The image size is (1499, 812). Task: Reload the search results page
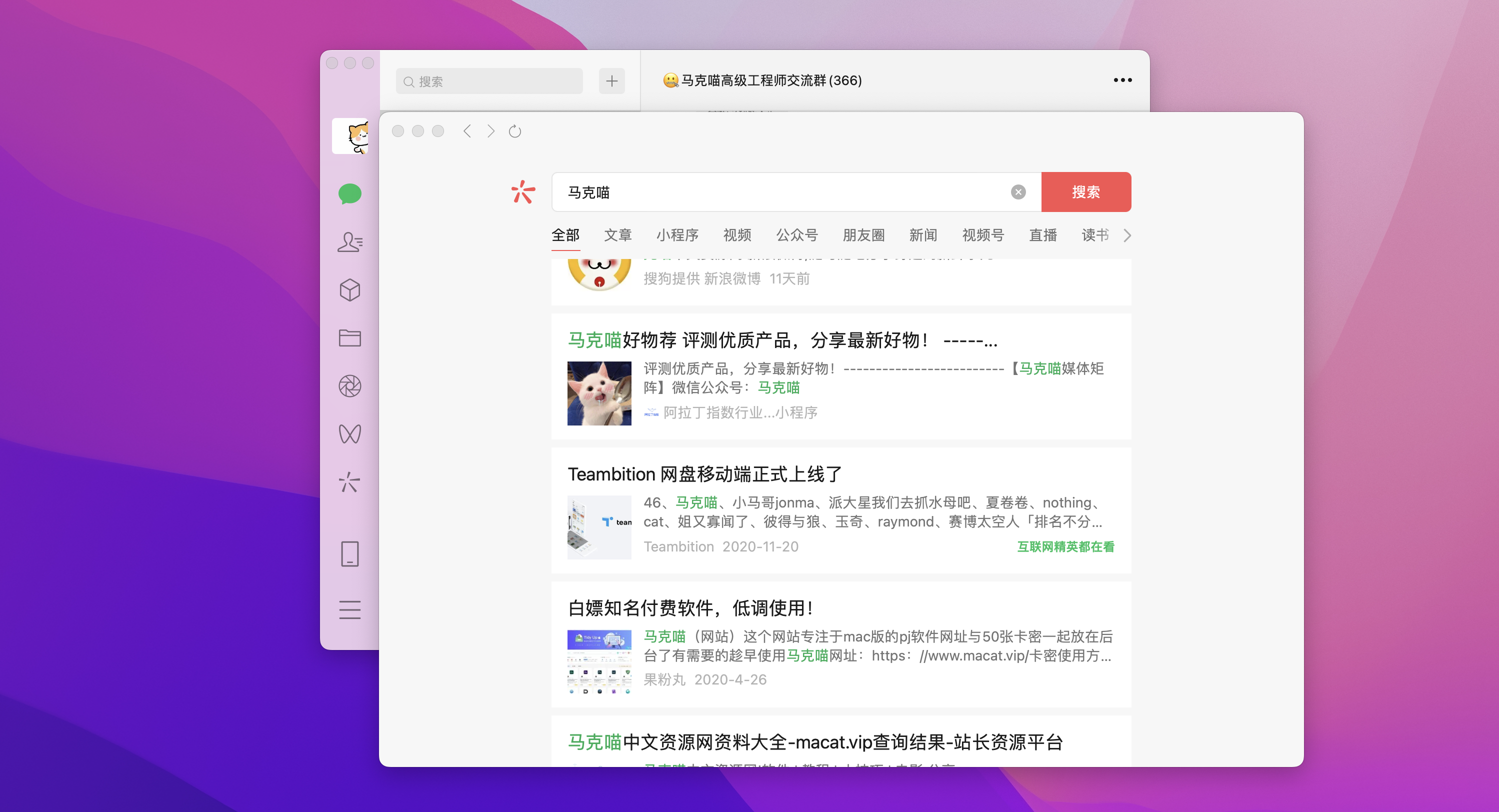click(514, 131)
